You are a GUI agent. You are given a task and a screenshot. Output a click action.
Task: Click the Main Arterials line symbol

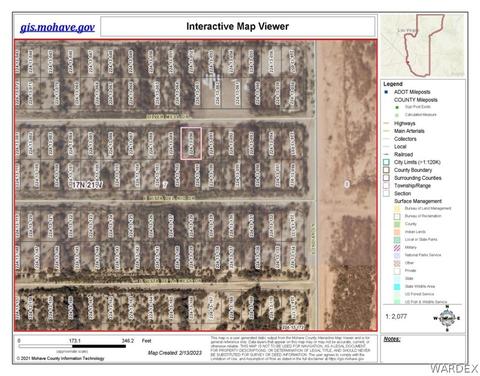click(386, 131)
